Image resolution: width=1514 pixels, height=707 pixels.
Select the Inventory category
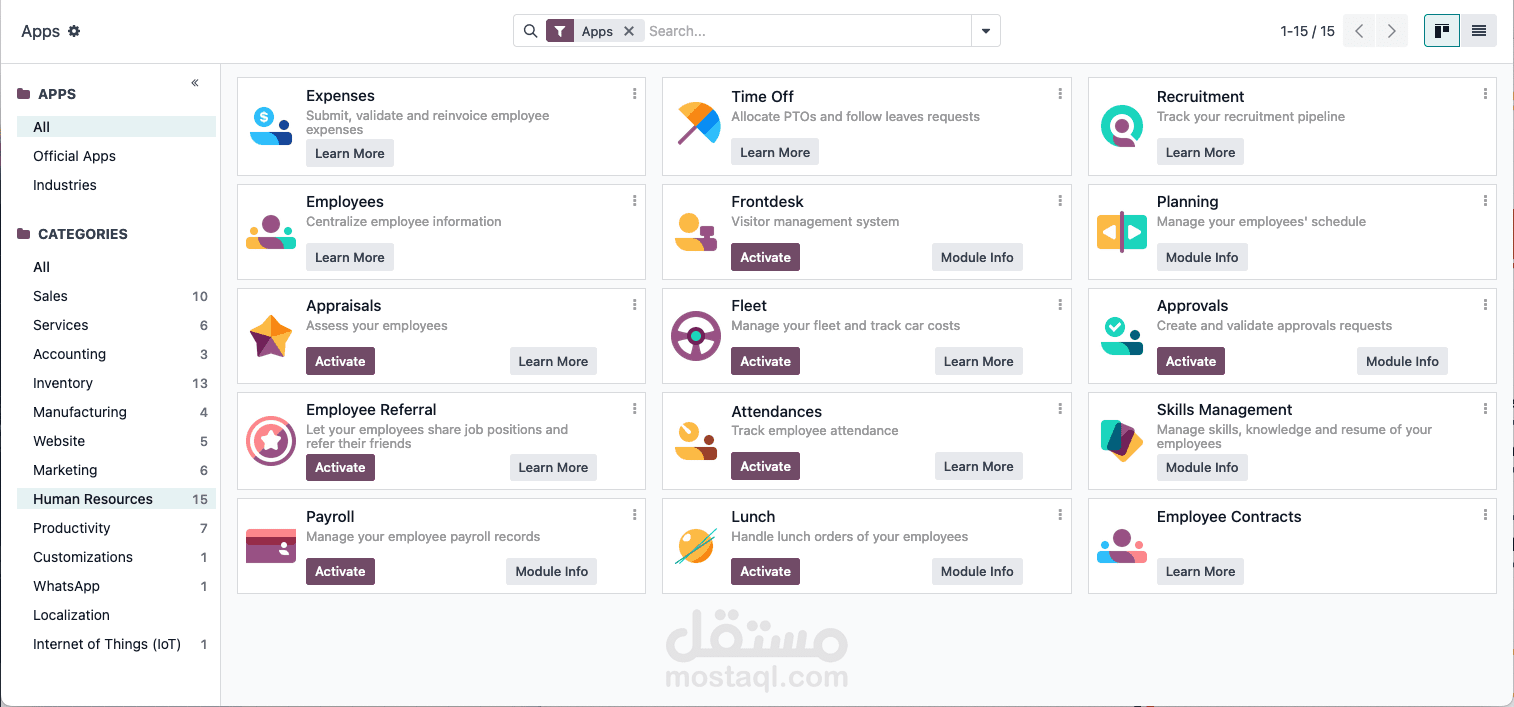pos(116,383)
